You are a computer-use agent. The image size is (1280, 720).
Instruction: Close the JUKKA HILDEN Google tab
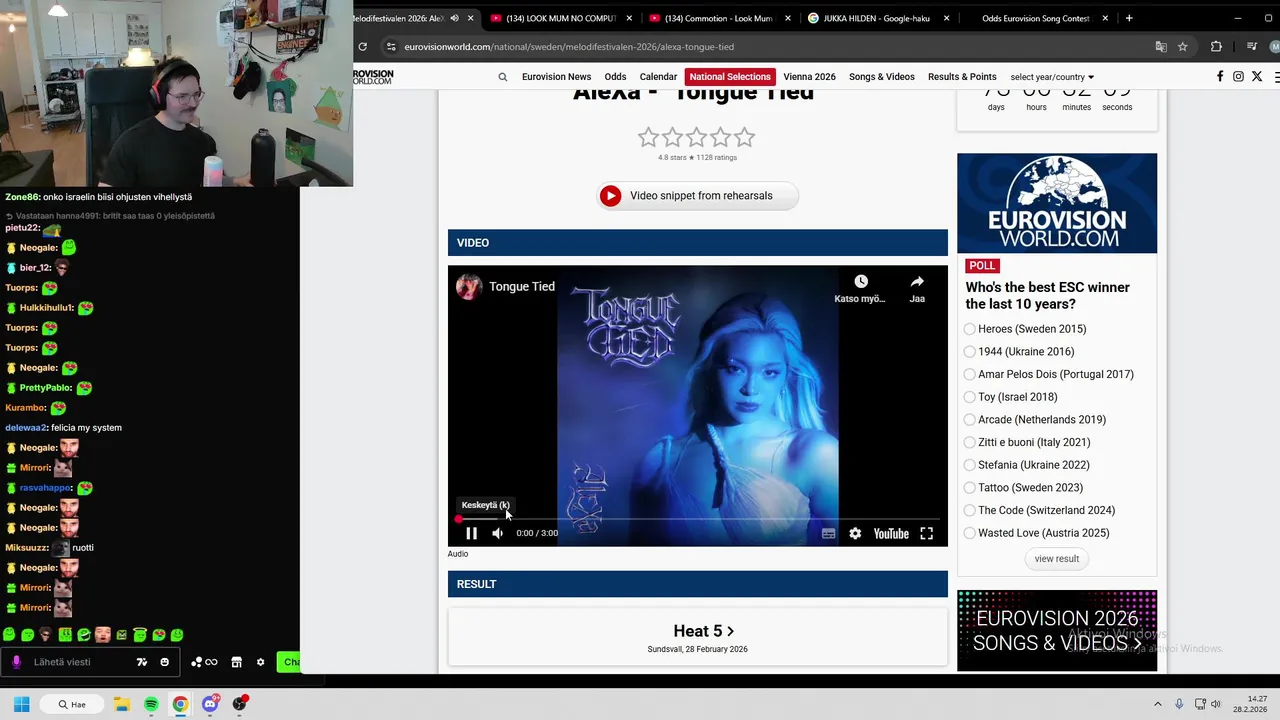[947, 18]
